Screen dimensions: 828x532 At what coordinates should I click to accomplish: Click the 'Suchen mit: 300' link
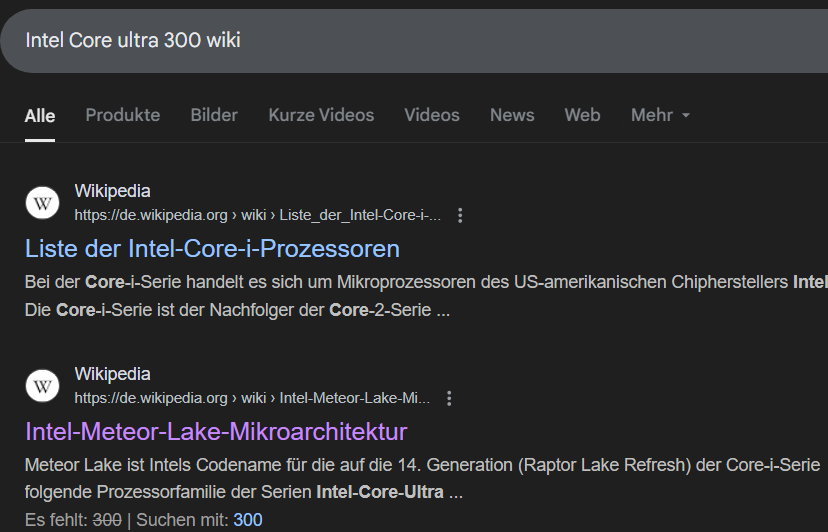point(248,520)
